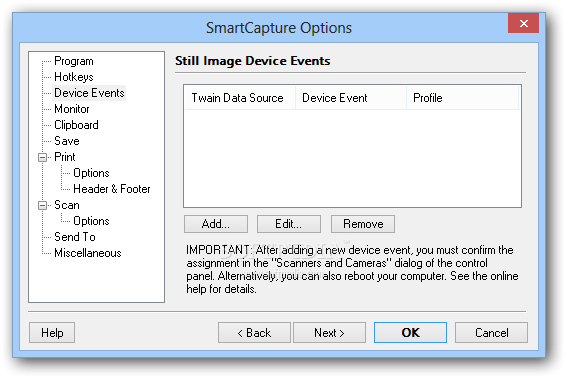Viewport: 566px width, 378px height.
Task: Open the Hotkeys settings page
Action: point(74,77)
